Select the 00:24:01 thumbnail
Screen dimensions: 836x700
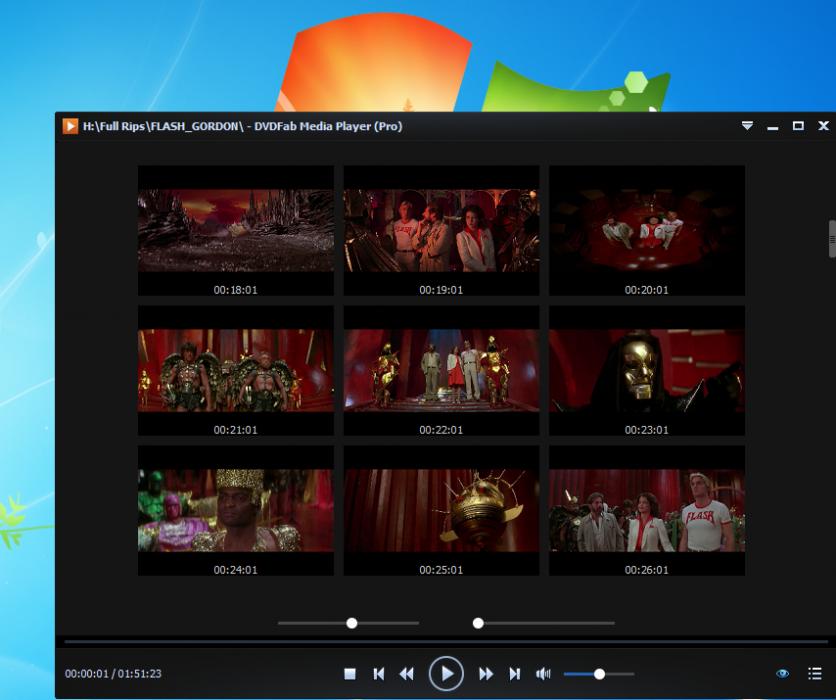tap(236, 511)
